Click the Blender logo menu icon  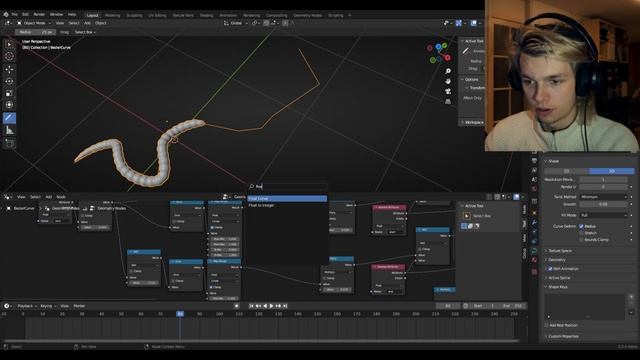click(6, 15)
